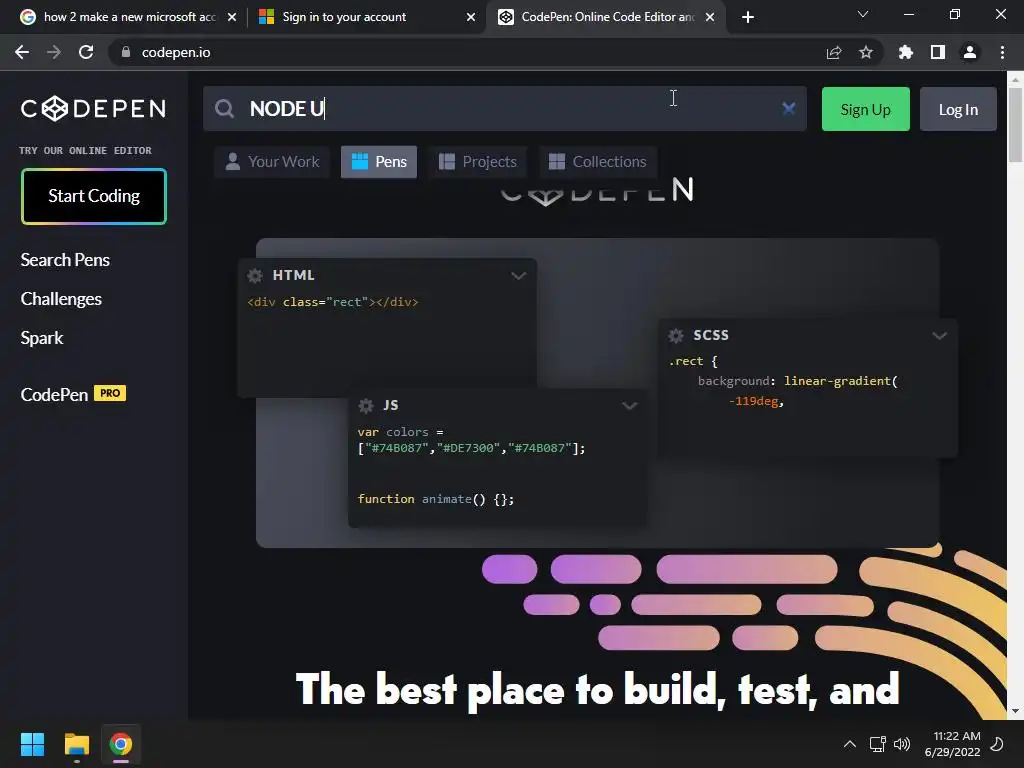Open the tab search dropdown arrow
Viewport: 1024px width, 768px height.
pyautogui.click(x=863, y=14)
